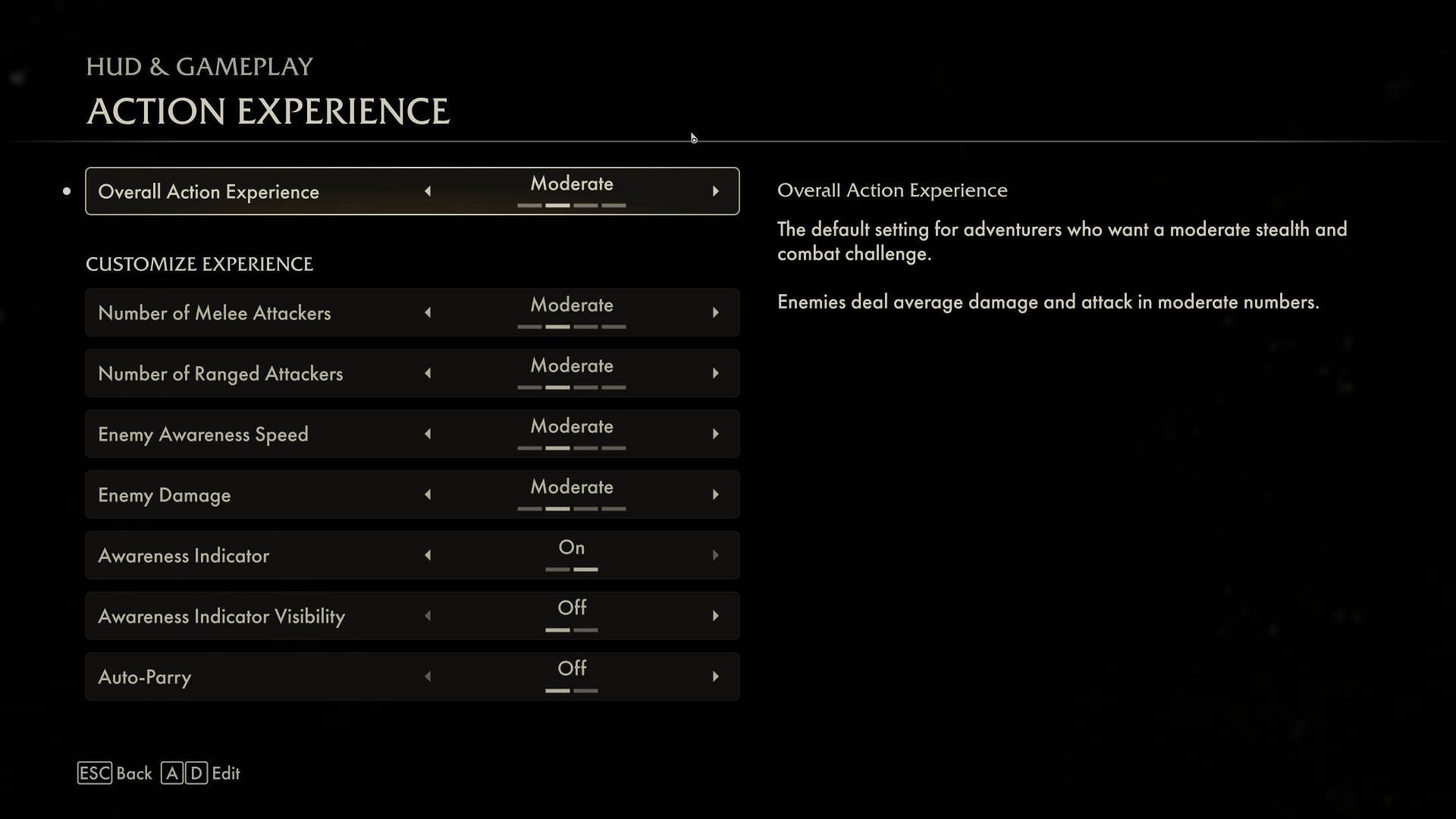Click the Moderate value of Enemy Awareness Speed
Screen dimensions: 1456x819
(x=571, y=426)
